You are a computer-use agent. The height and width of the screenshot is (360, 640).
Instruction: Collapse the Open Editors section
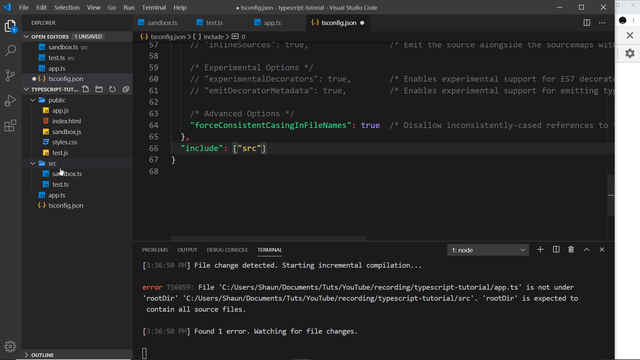[x=27, y=37]
